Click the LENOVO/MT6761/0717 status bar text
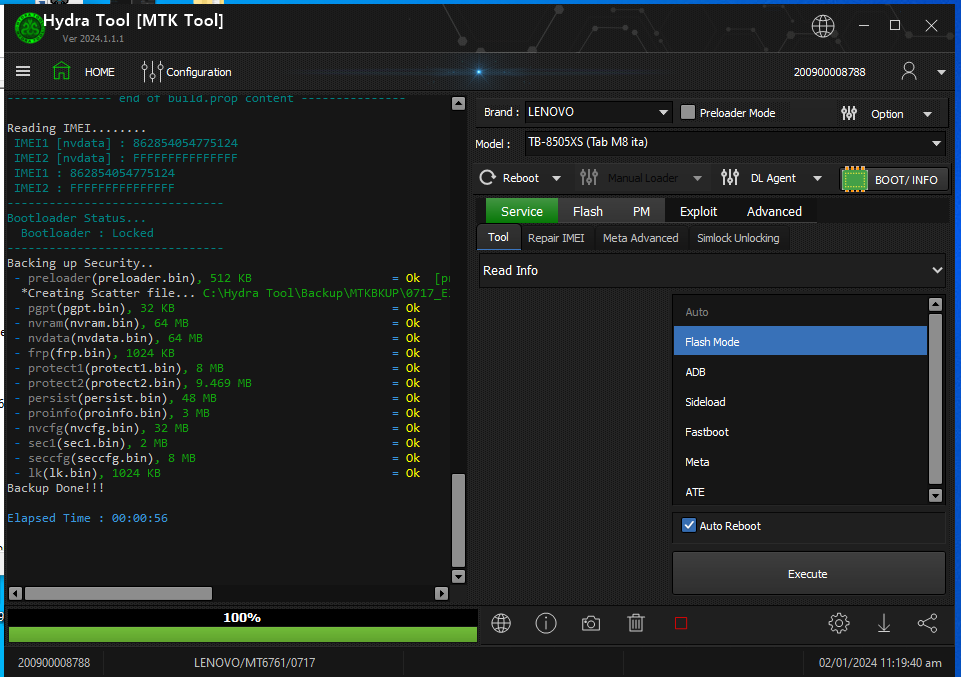 [x=254, y=662]
